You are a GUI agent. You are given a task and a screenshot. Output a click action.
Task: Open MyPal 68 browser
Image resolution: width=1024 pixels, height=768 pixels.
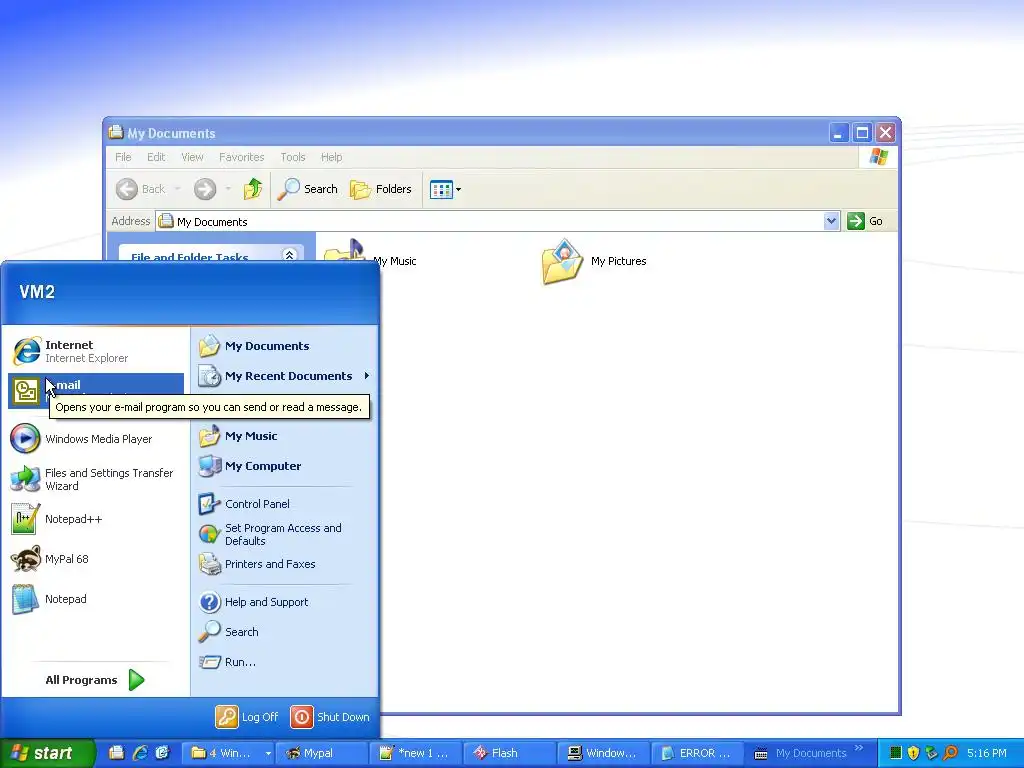pyautogui.click(x=96, y=559)
